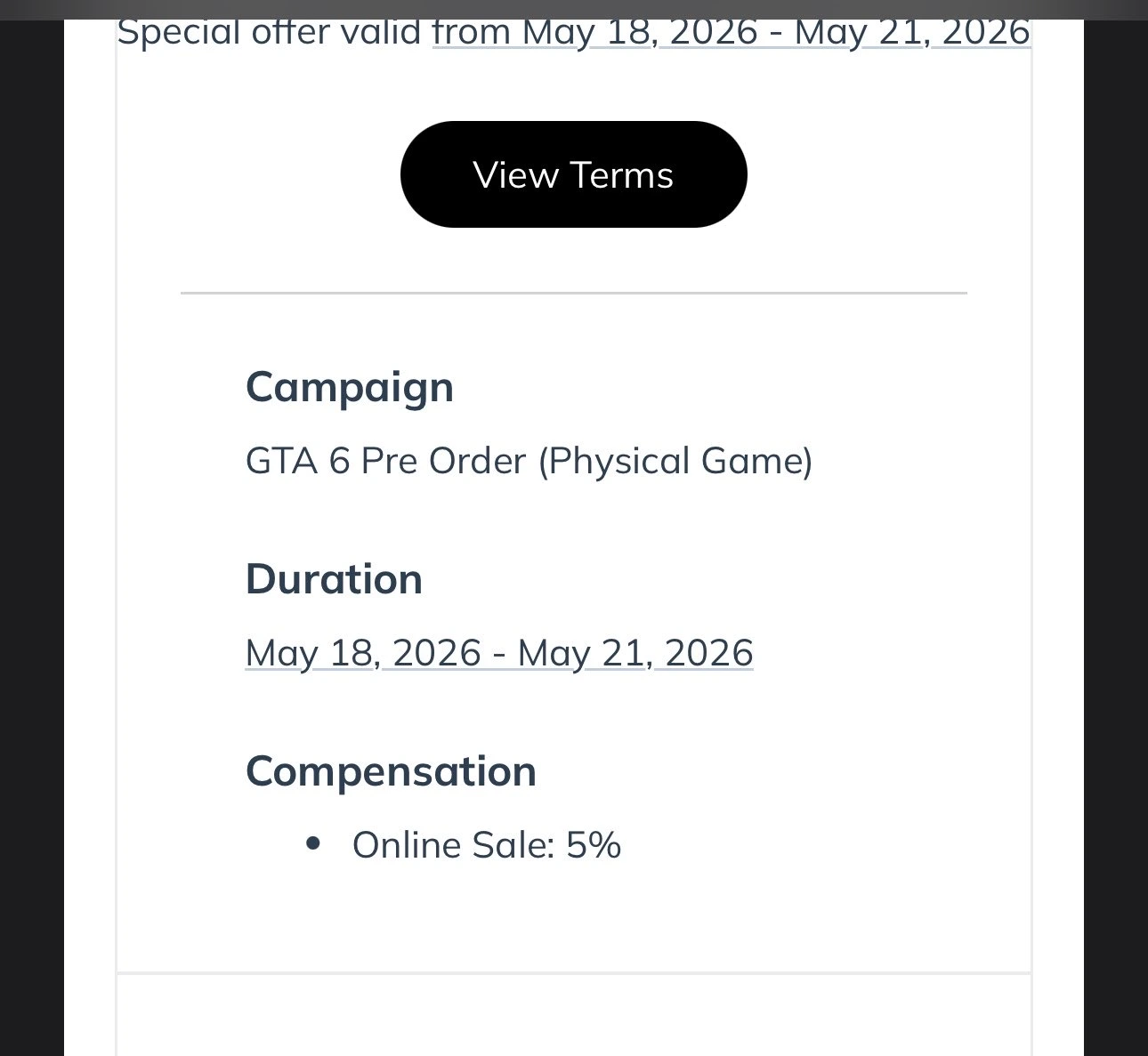Open the date range link under Duration
This screenshot has height=1056, width=1148.
pos(499,653)
